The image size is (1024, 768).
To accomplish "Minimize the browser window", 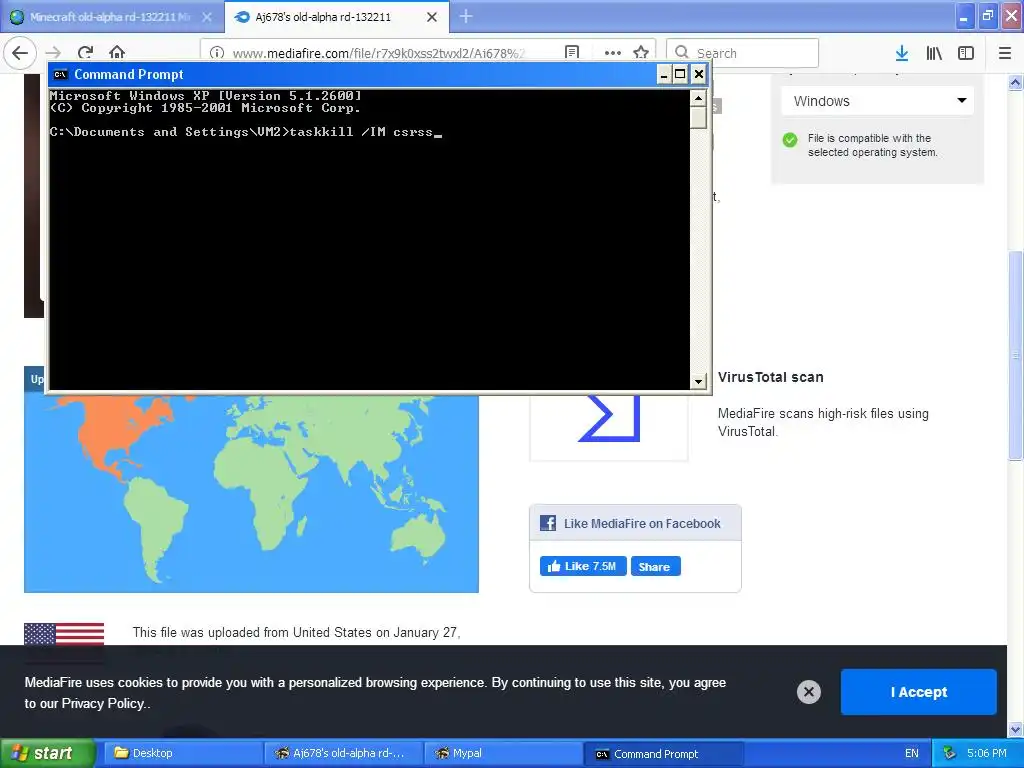I will [x=965, y=16].
